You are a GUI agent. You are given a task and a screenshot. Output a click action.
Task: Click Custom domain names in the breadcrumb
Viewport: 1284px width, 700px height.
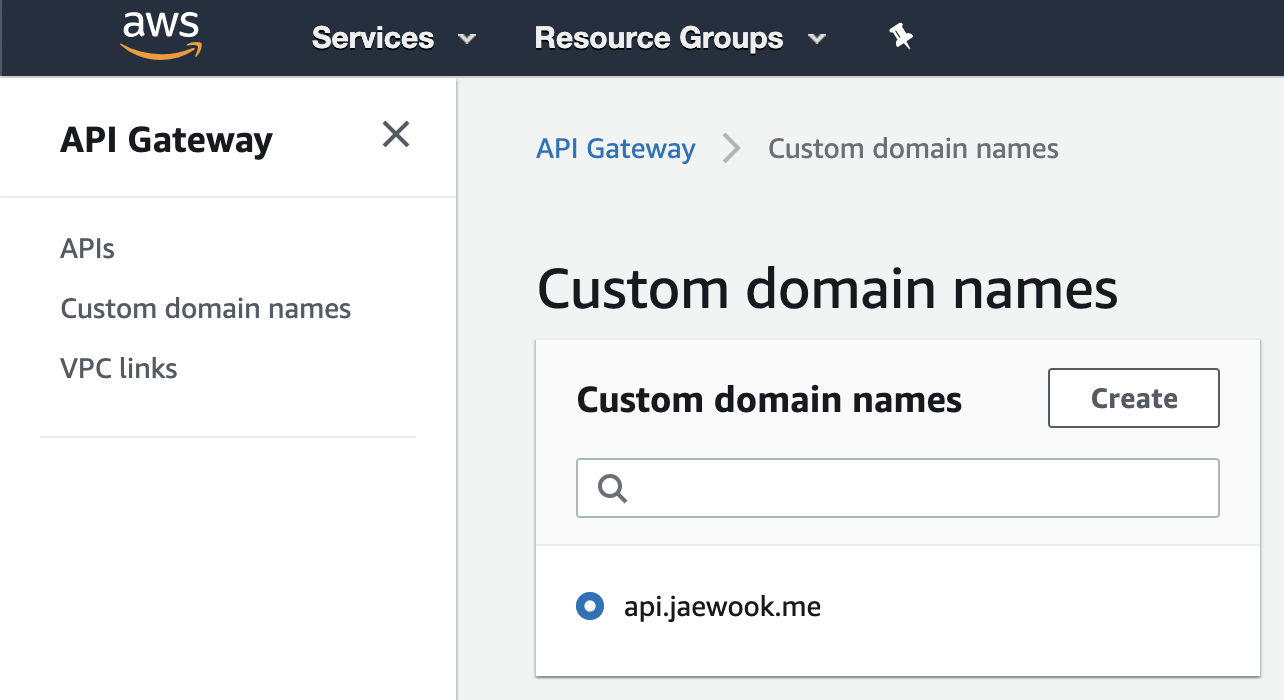[913, 148]
